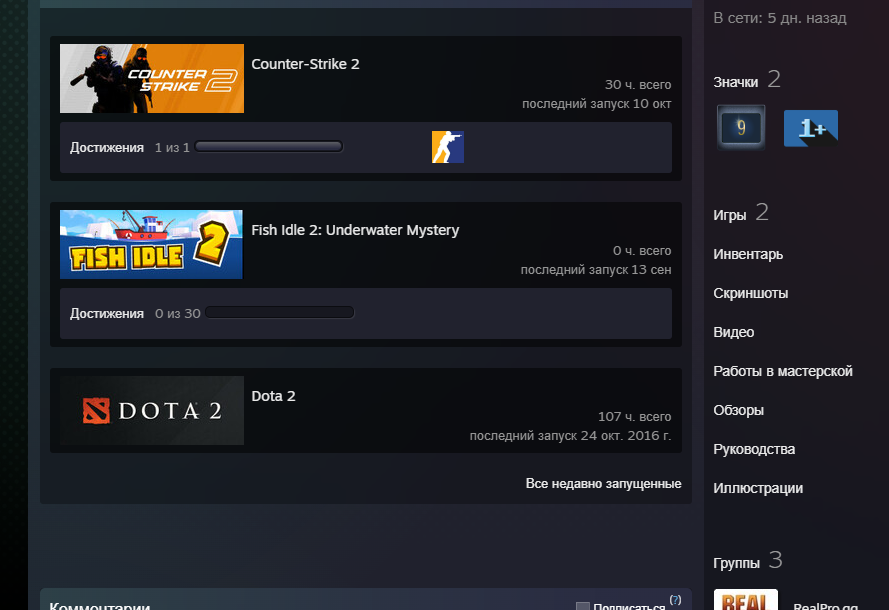The image size is (889, 610).
Task: Tick the Подписаться checkbox in comments
Action: (583, 606)
